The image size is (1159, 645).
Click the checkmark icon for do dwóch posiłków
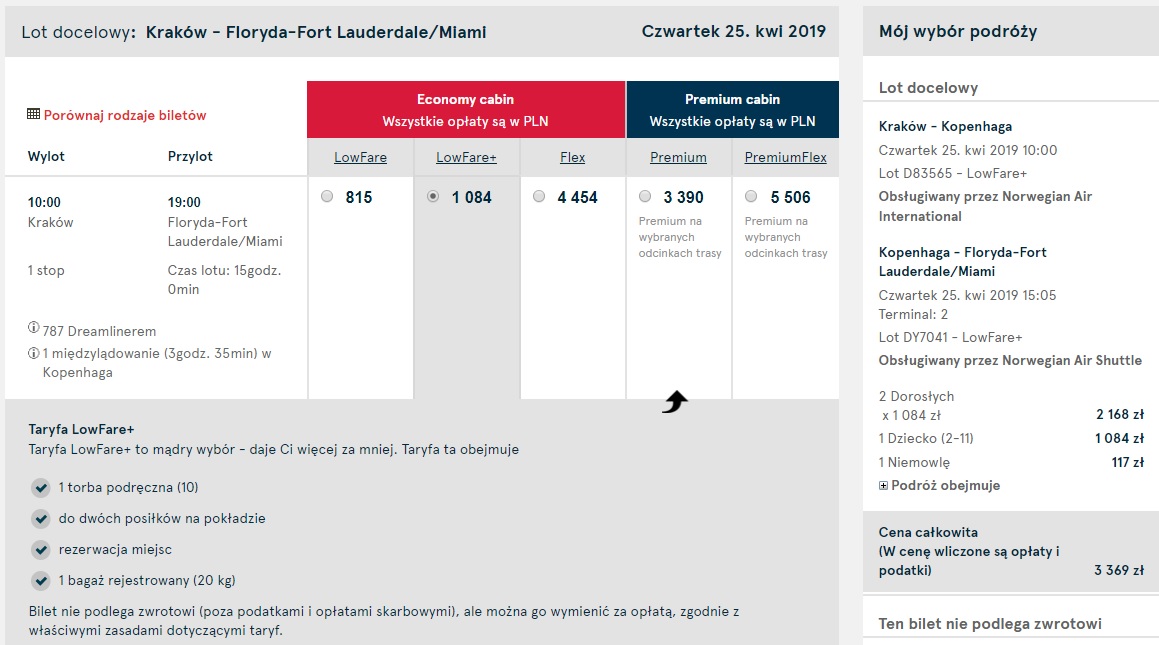pos(41,519)
